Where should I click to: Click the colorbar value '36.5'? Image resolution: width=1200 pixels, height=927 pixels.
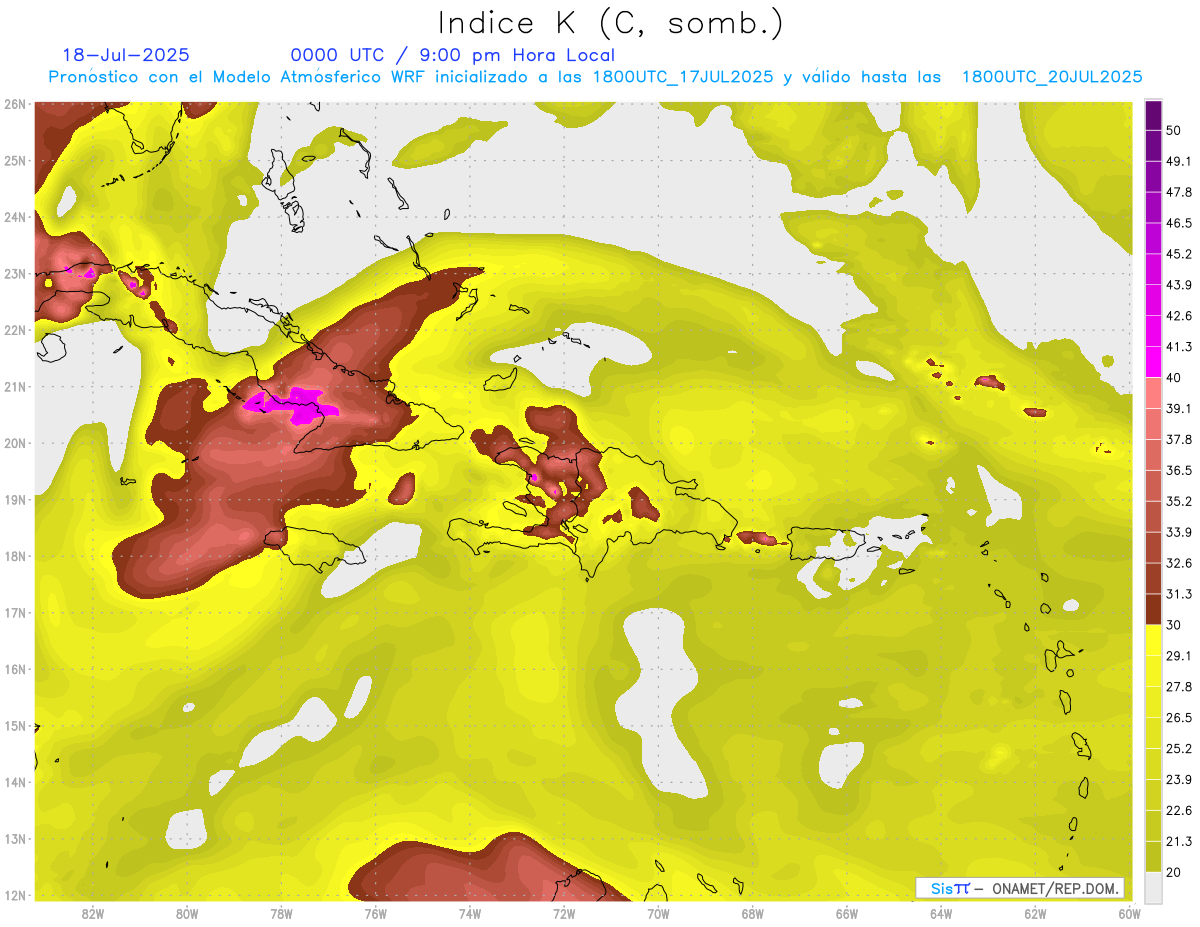tap(1178, 471)
